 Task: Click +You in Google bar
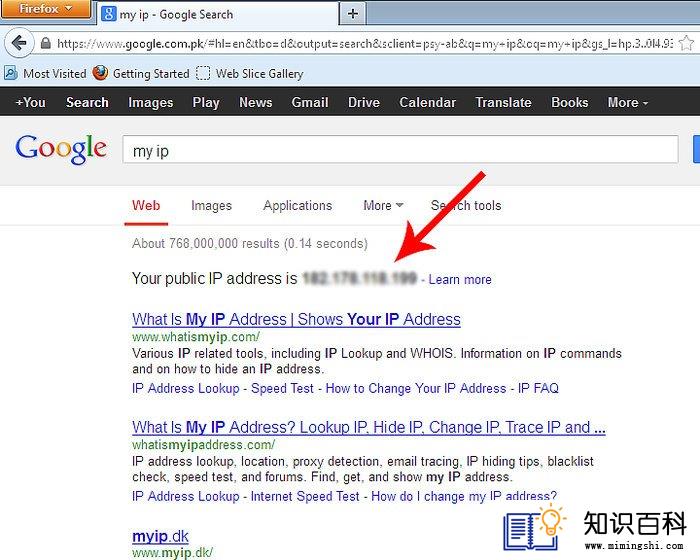[30, 102]
